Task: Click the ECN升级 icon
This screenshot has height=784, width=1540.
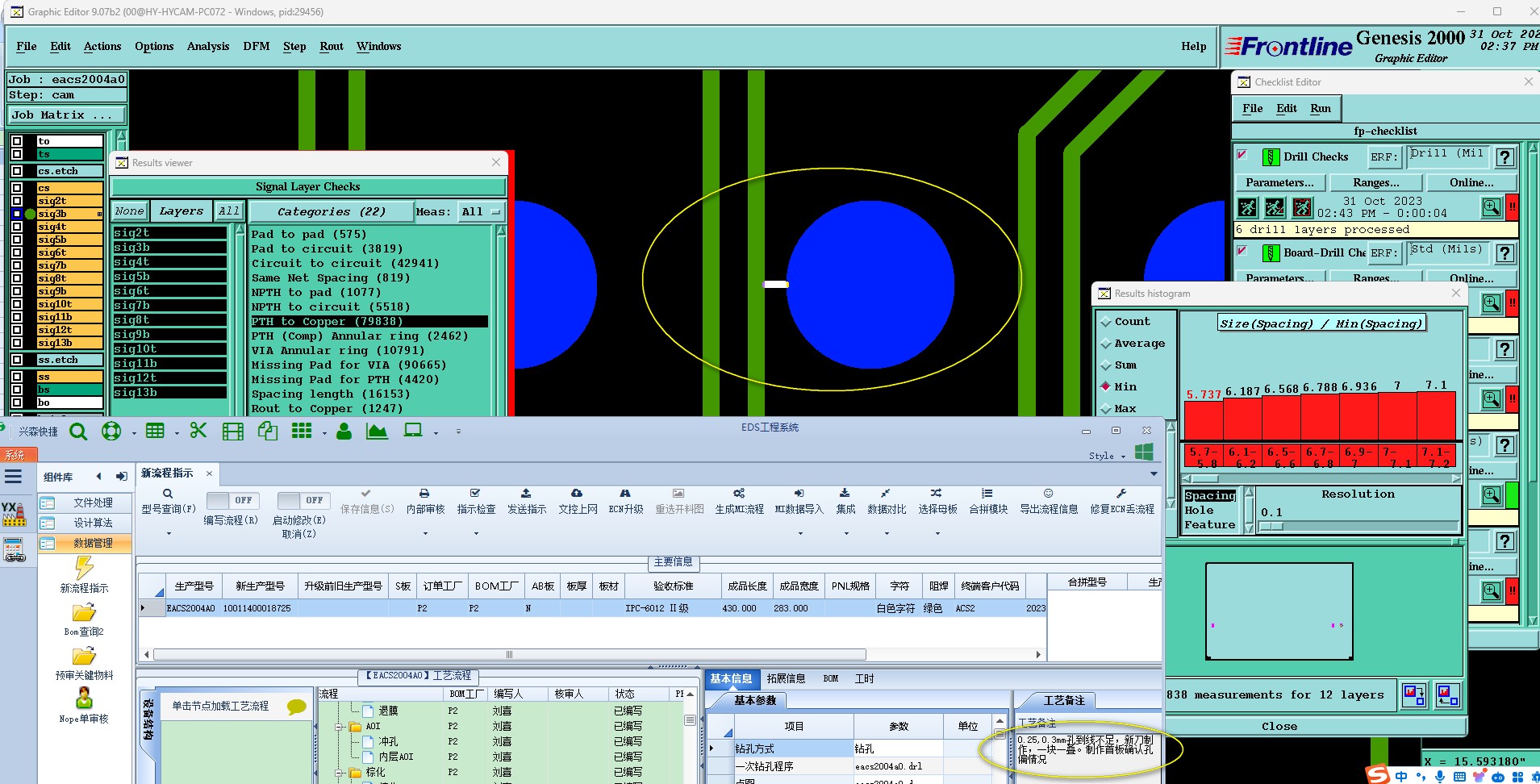Action: coord(625,493)
